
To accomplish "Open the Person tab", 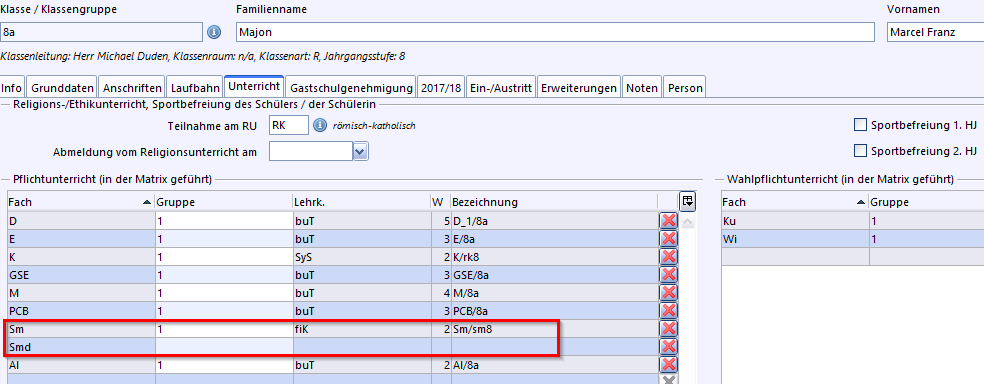I will (x=685, y=88).
